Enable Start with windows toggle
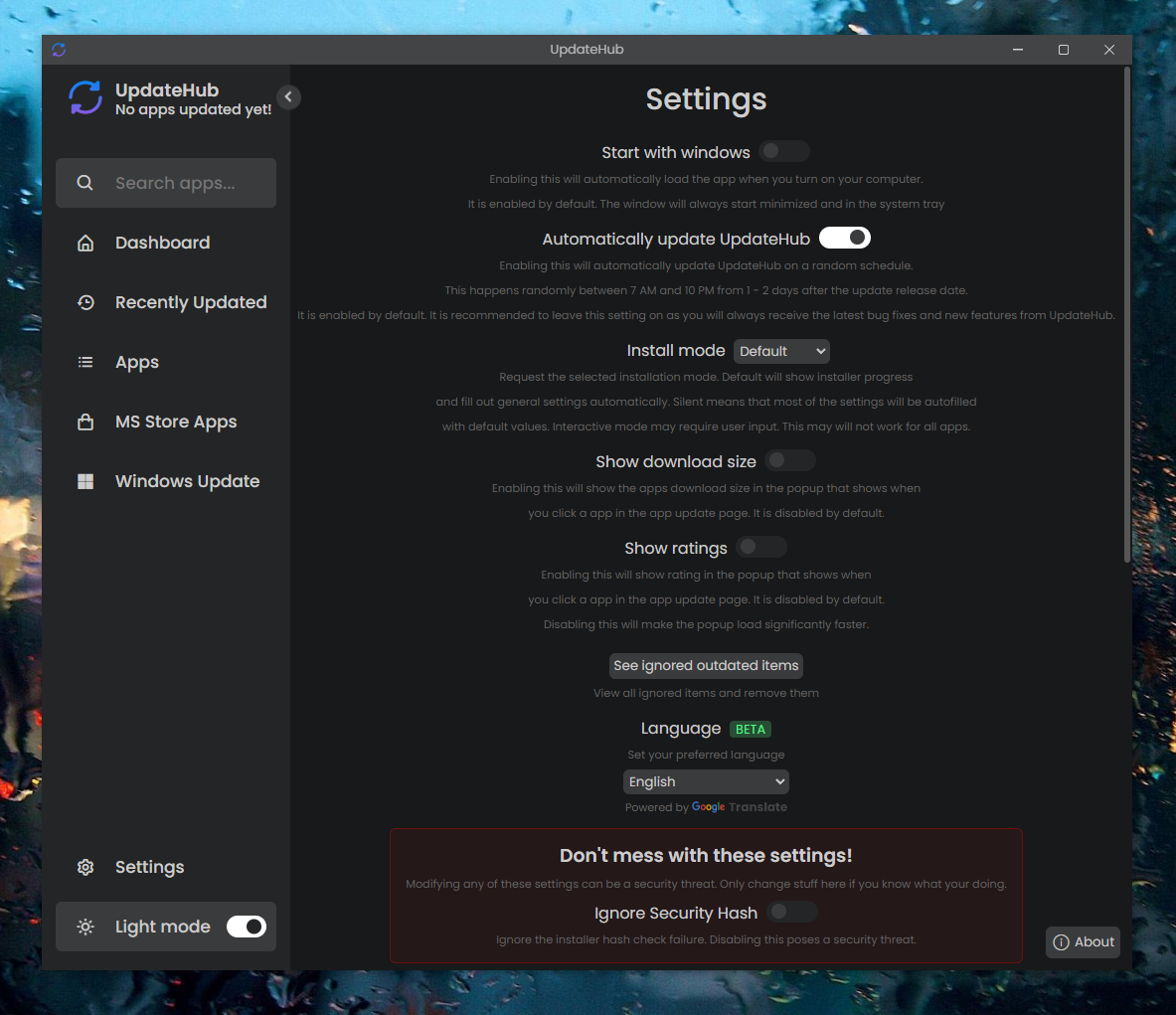The image size is (1176, 1015). click(x=783, y=151)
